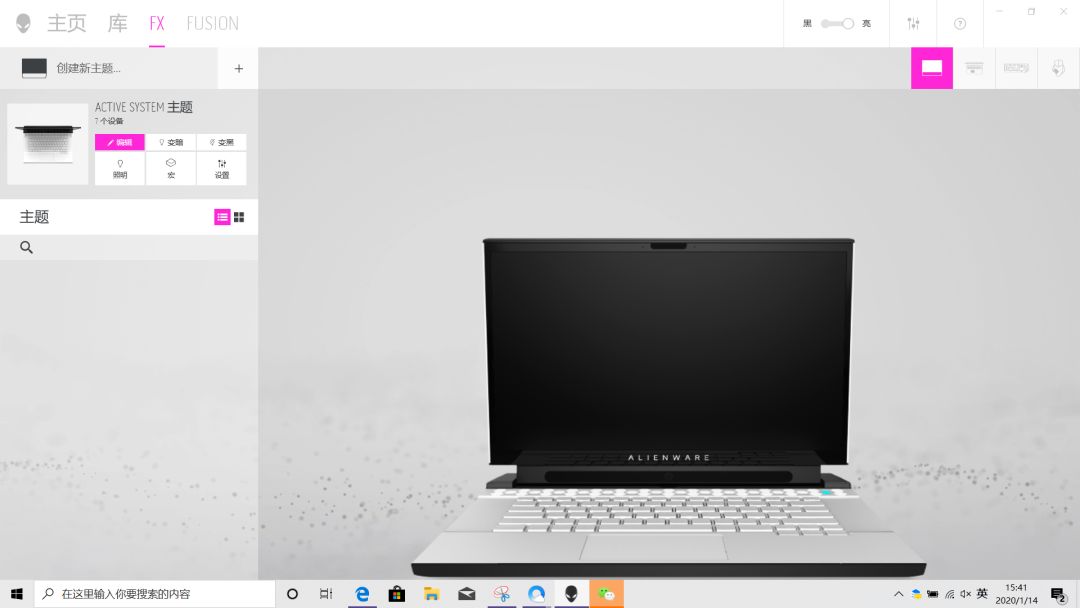The width and height of the screenshot is (1080, 608).
Task: Click the laptop keyboard in preview
Action: [669, 514]
